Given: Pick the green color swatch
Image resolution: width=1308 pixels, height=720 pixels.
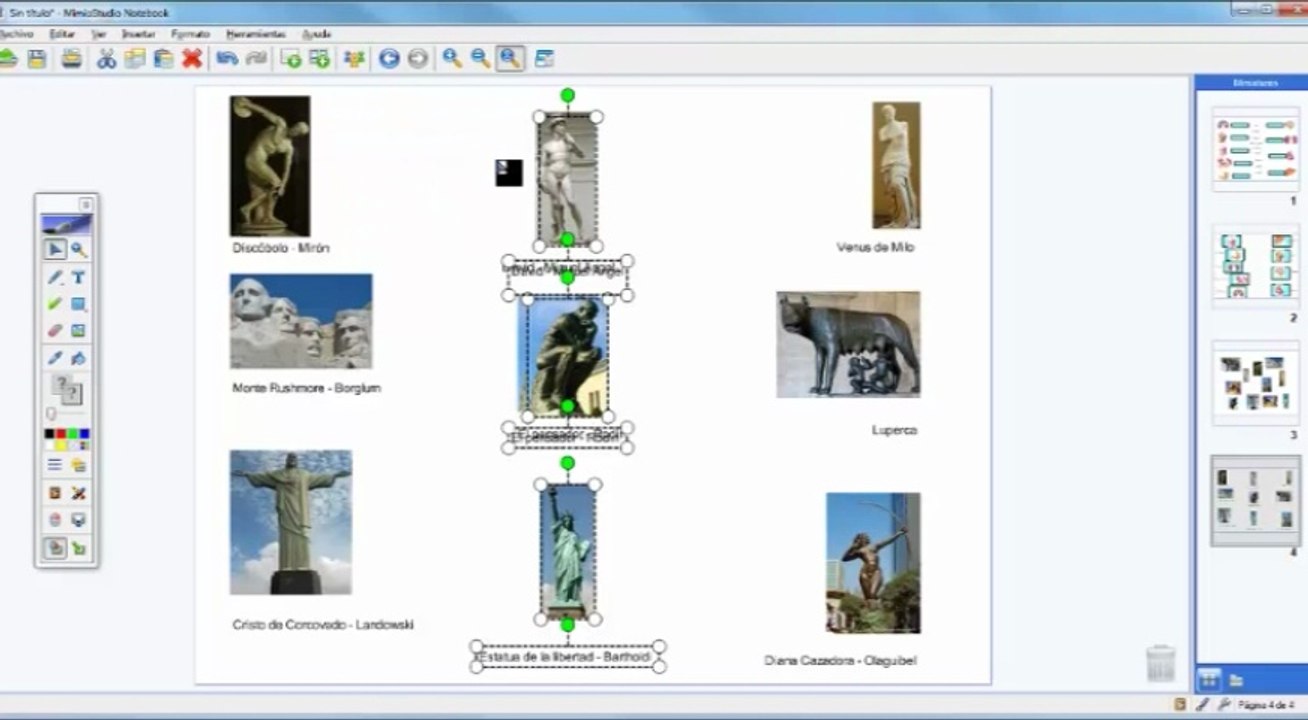Looking at the screenshot, I should click(x=73, y=434).
